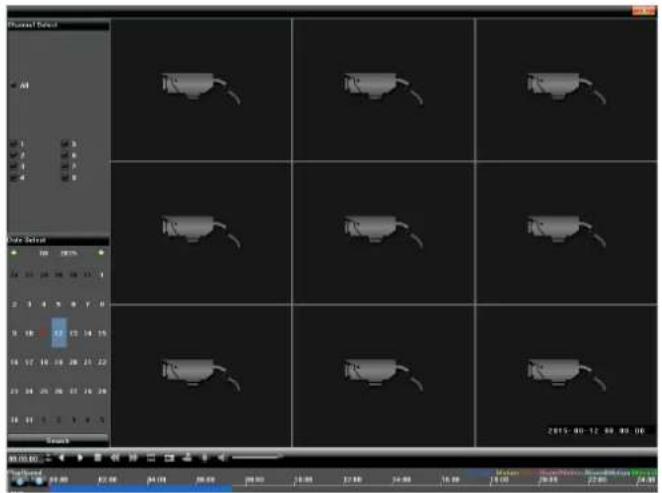Toggle the channel 7 checkbox
Viewport: 662px width, 493px height.
pyautogui.click(x=65, y=167)
